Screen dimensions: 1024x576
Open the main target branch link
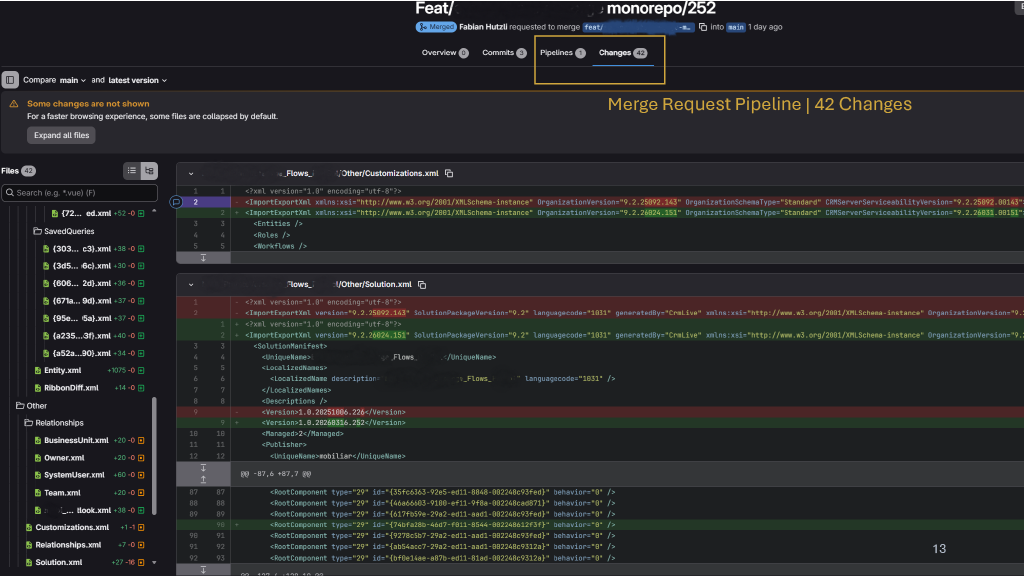click(x=735, y=27)
